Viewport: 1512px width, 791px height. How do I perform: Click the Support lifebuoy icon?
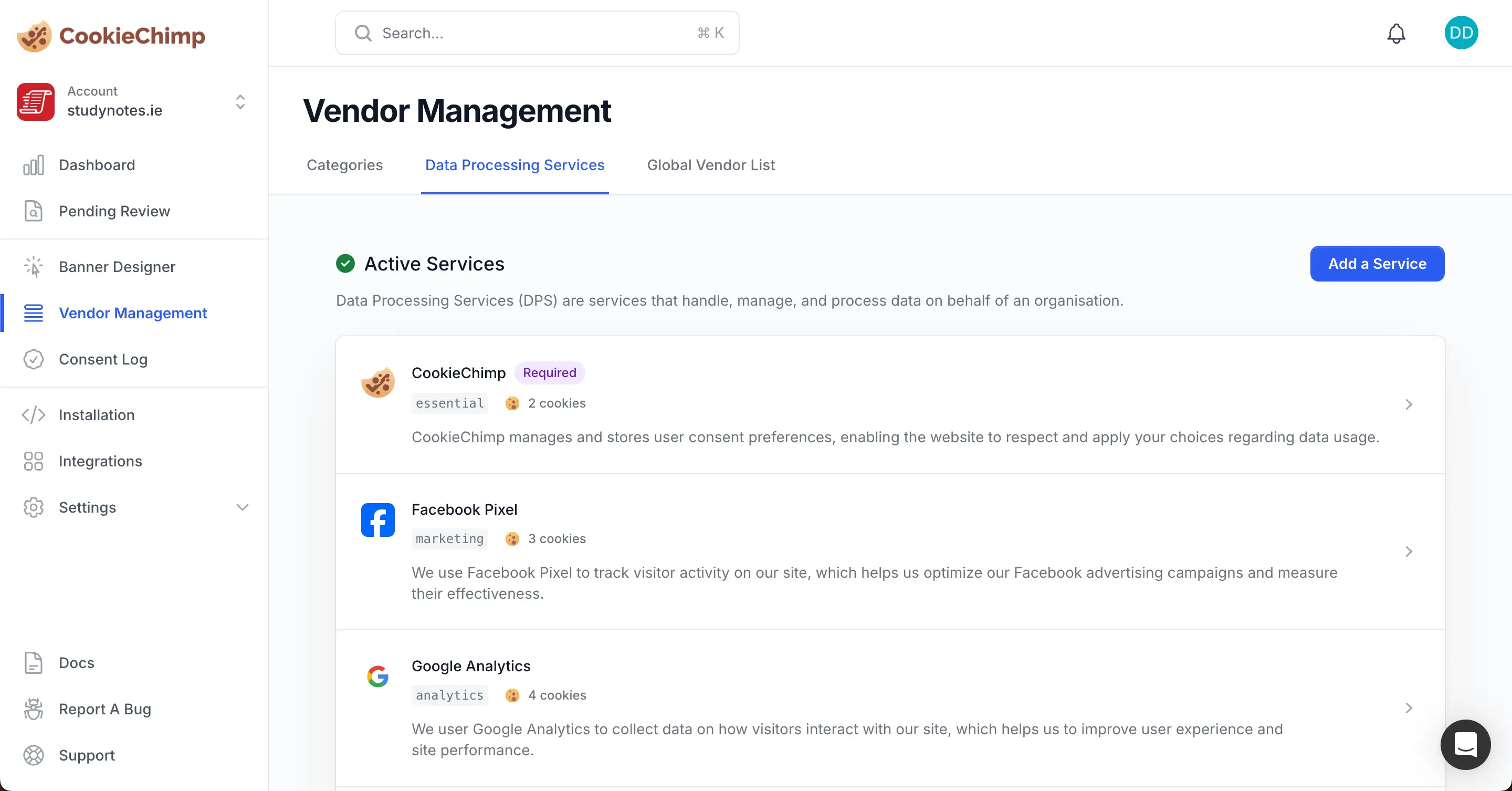click(x=34, y=755)
